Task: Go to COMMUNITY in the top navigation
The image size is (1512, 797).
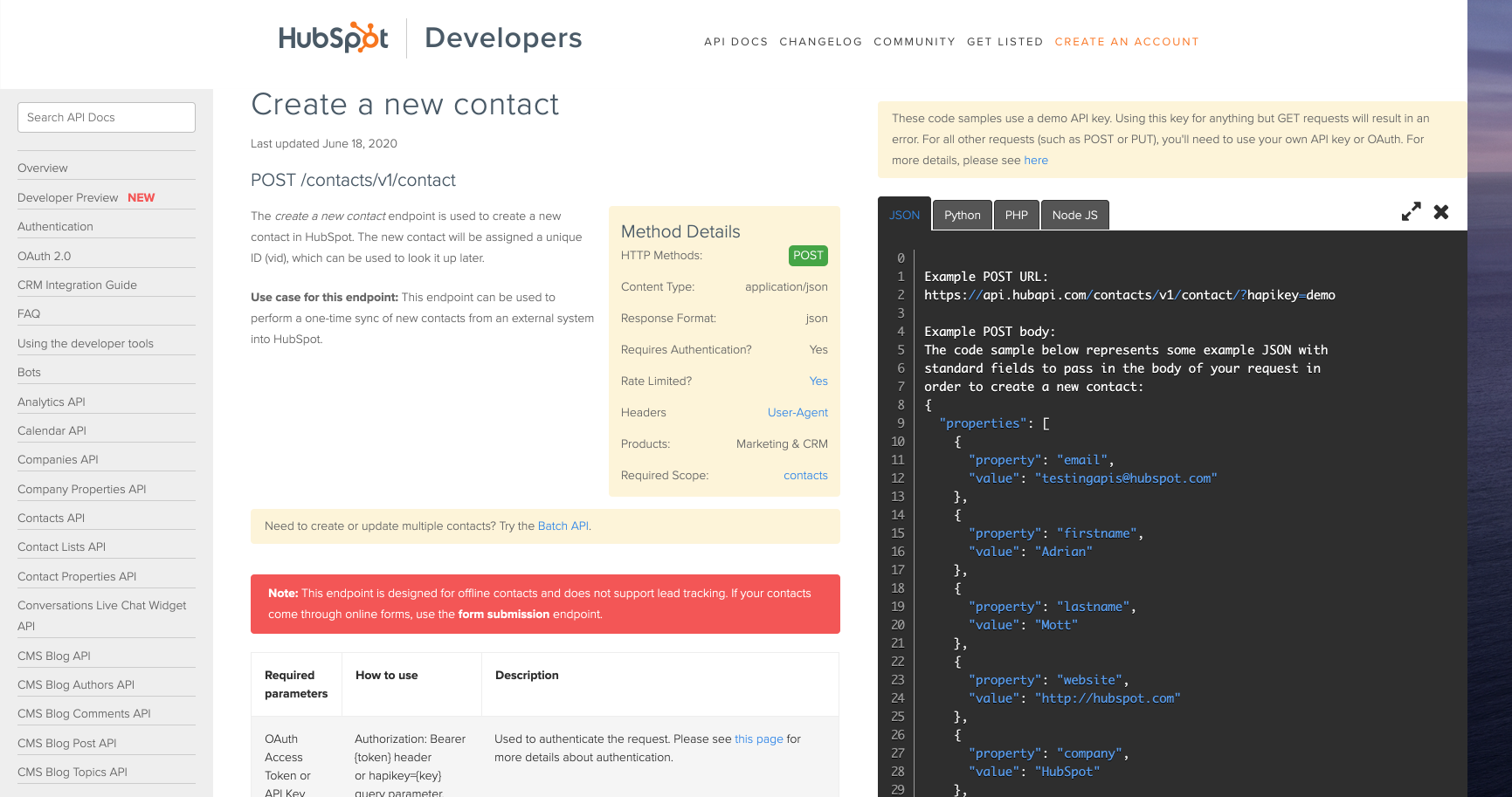Action: click(915, 42)
